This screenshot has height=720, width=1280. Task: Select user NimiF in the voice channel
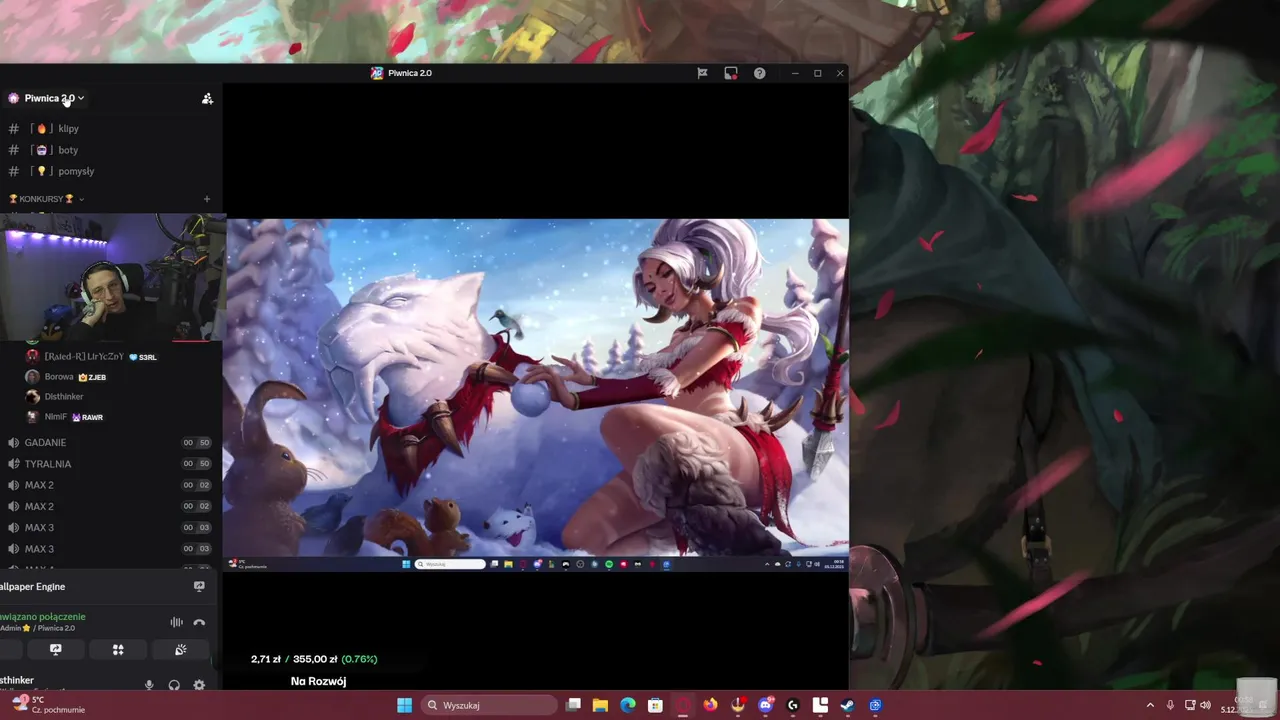[66, 417]
